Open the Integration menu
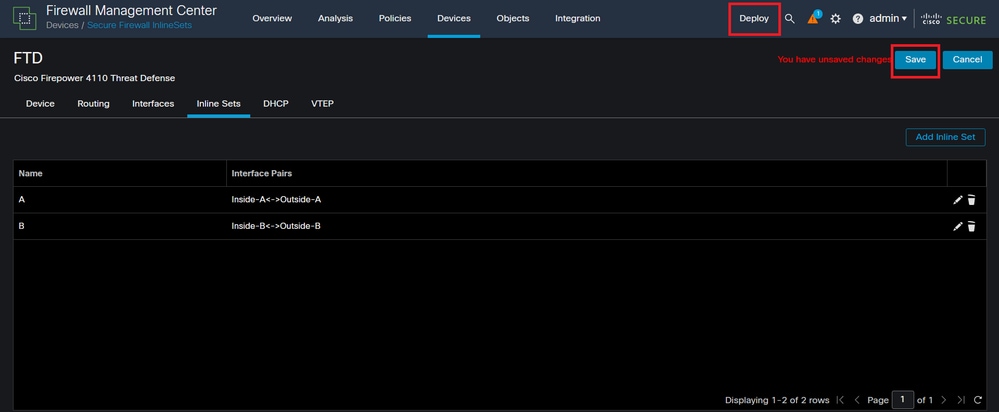999x412 pixels. point(577,18)
